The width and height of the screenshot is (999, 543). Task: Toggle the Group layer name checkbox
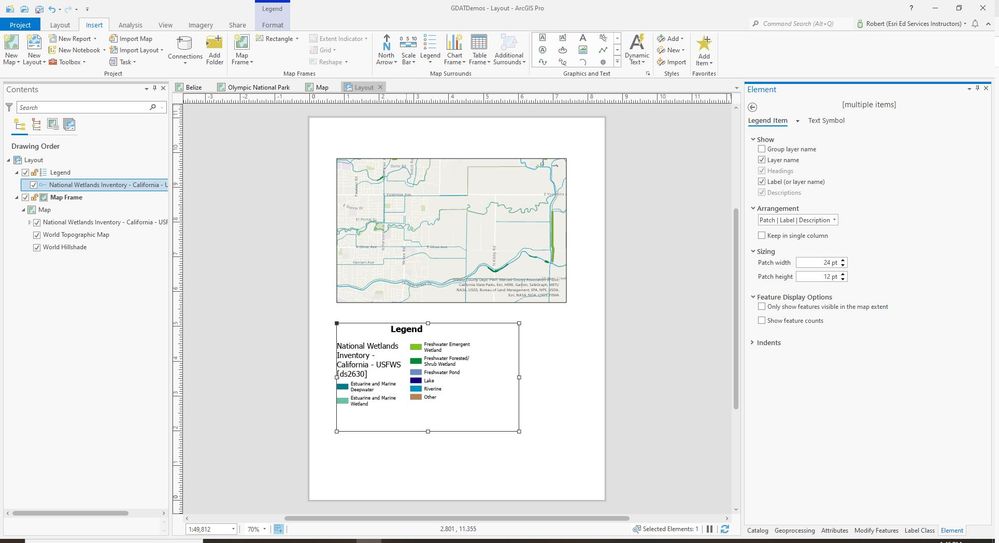coord(761,149)
